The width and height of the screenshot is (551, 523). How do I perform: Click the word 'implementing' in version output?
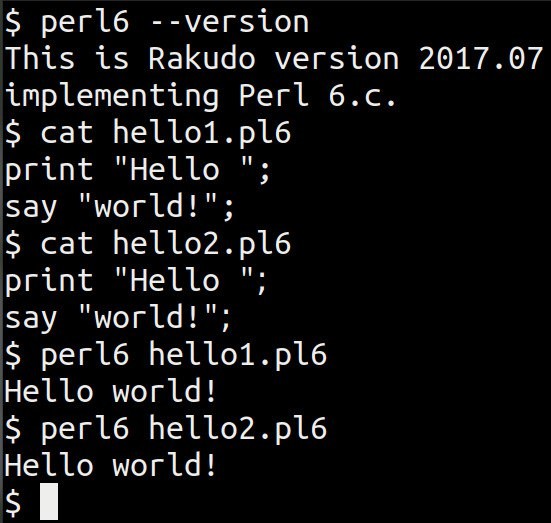point(112,95)
